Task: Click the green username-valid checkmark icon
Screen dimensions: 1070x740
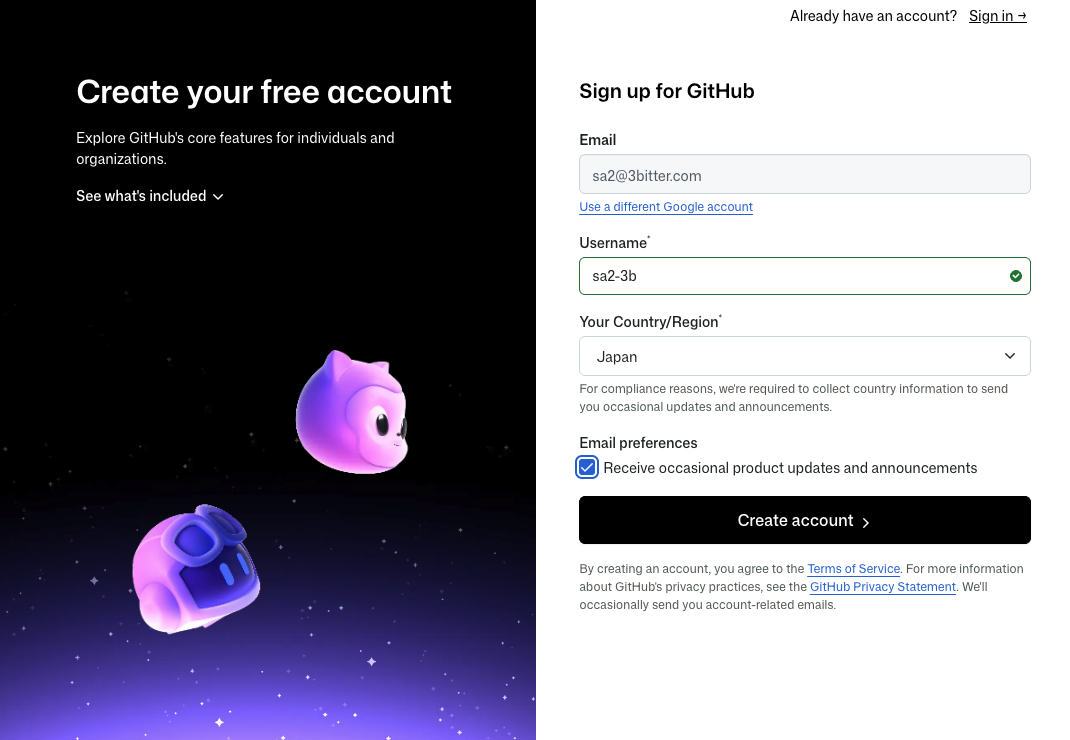Action: [1015, 276]
